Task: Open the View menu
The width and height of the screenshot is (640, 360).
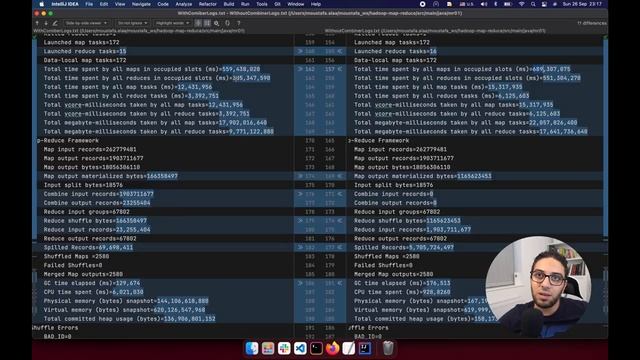Action: click(120, 4)
